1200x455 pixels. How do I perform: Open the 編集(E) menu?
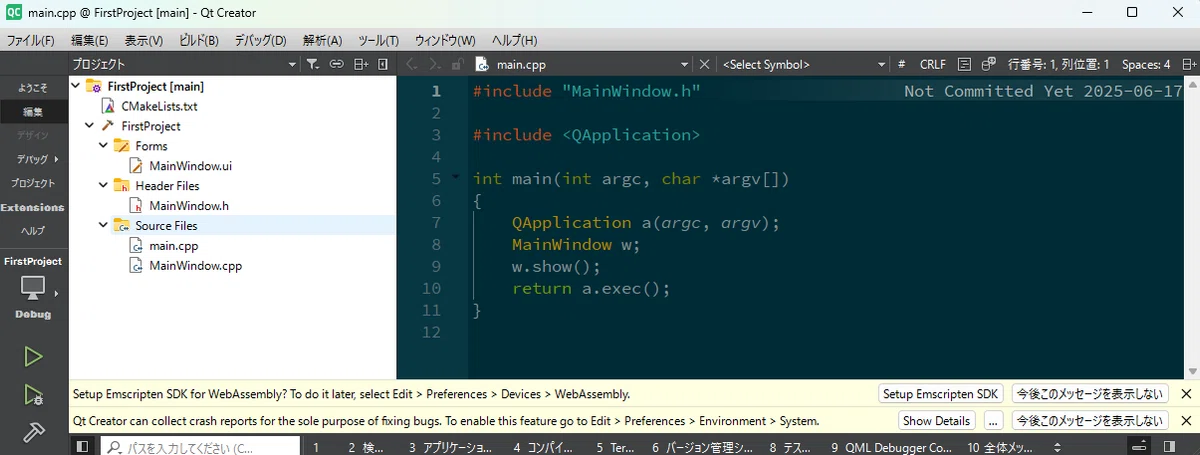[x=89, y=41]
